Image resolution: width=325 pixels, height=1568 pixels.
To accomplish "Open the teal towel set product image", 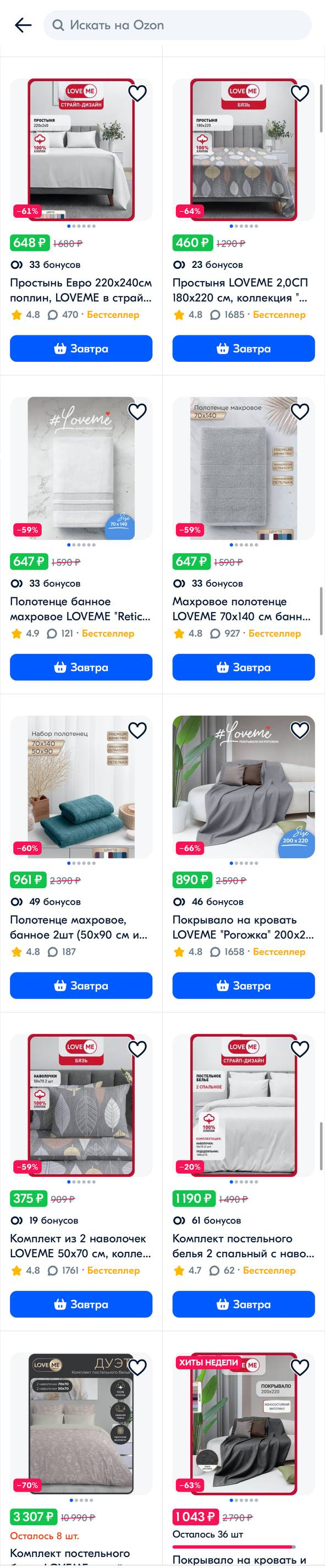I will (81, 786).
